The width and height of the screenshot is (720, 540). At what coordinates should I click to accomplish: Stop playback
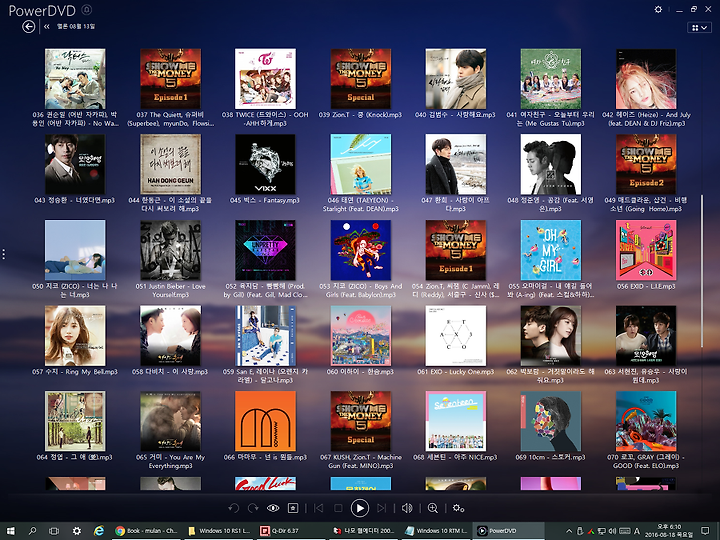click(338, 508)
